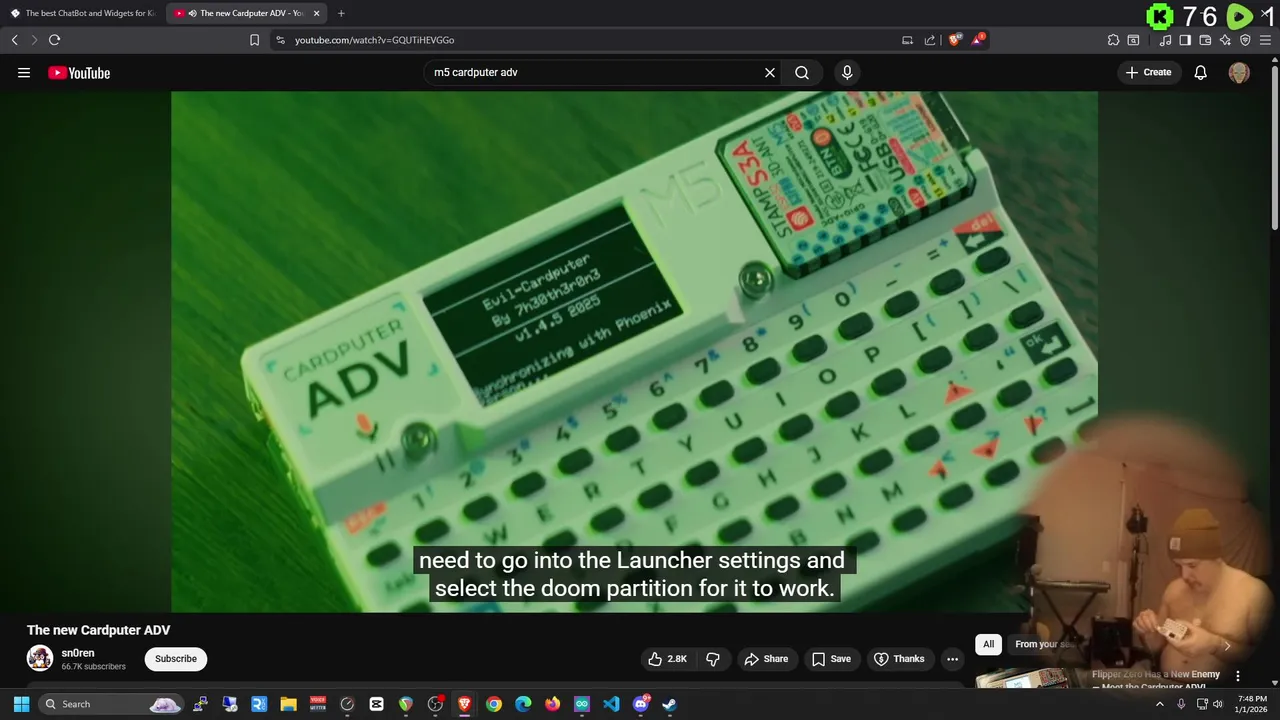Select the 'From your search' chip
Screen dimensions: 1280x720
click(1043, 644)
